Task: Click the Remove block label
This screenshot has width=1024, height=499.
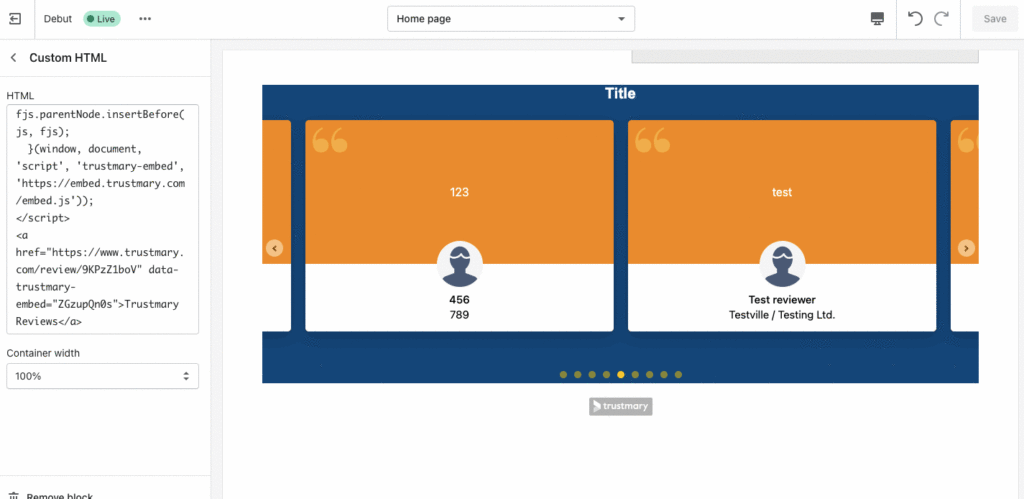Action: click(x=59, y=496)
